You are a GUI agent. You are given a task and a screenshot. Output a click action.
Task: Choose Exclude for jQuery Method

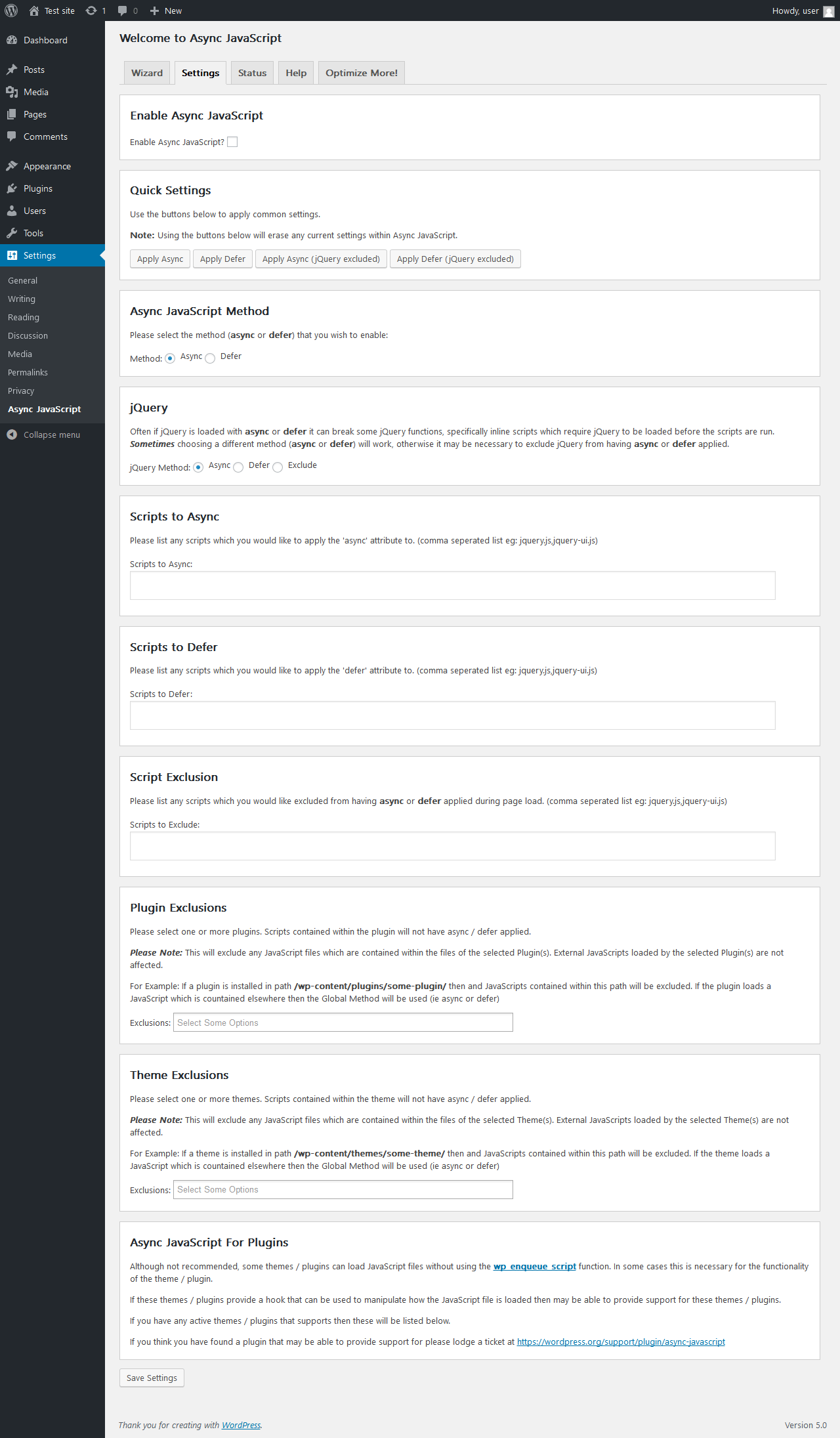pos(278,467)
